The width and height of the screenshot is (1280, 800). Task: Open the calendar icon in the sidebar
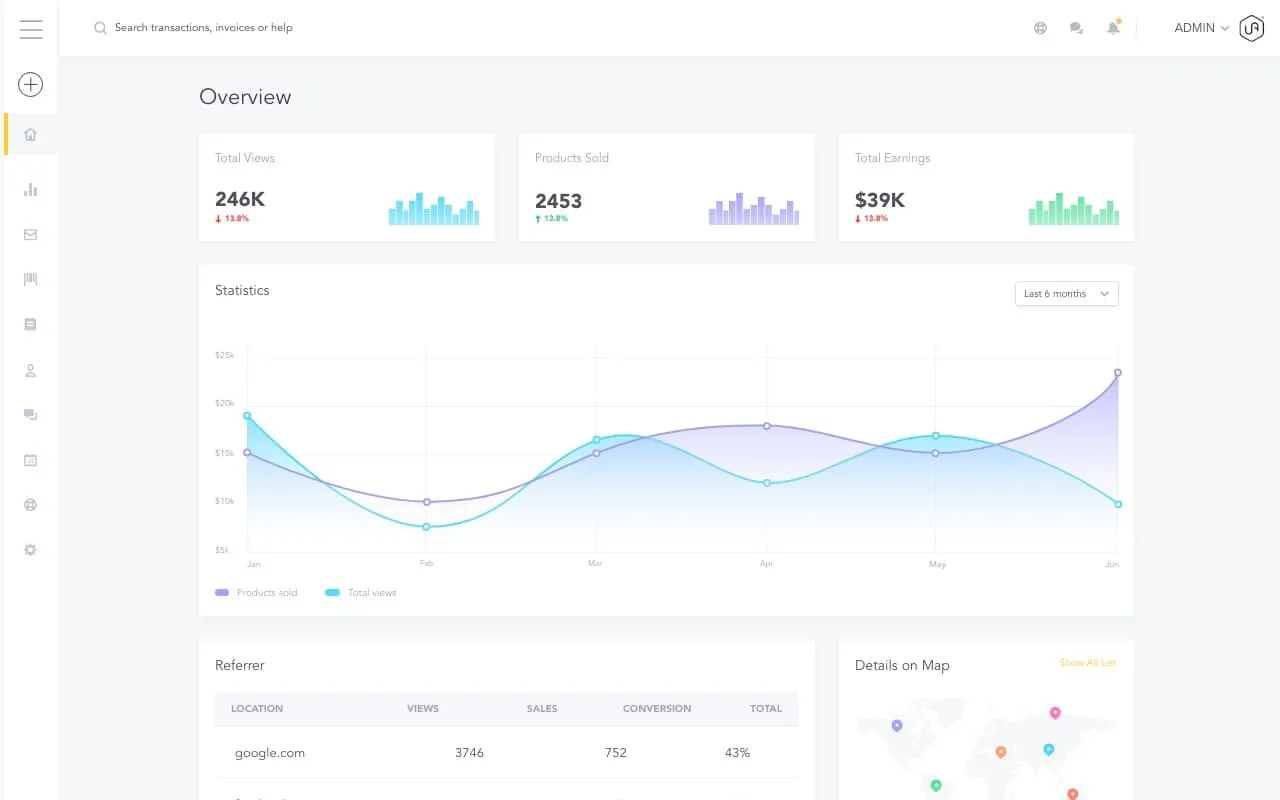pyautogui.click(x=30, y=459)
